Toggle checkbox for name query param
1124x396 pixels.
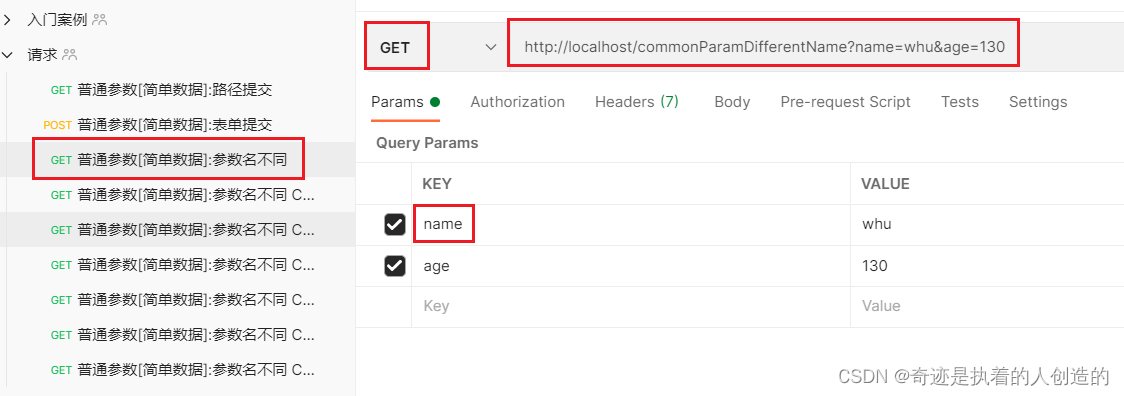(394, 225)
